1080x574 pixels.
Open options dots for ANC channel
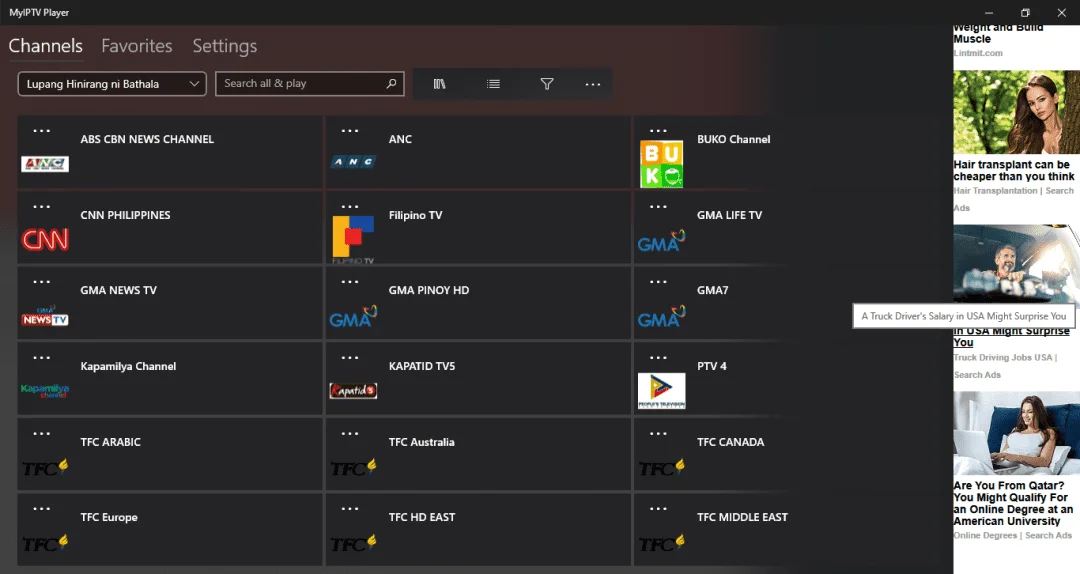point(350,131)
